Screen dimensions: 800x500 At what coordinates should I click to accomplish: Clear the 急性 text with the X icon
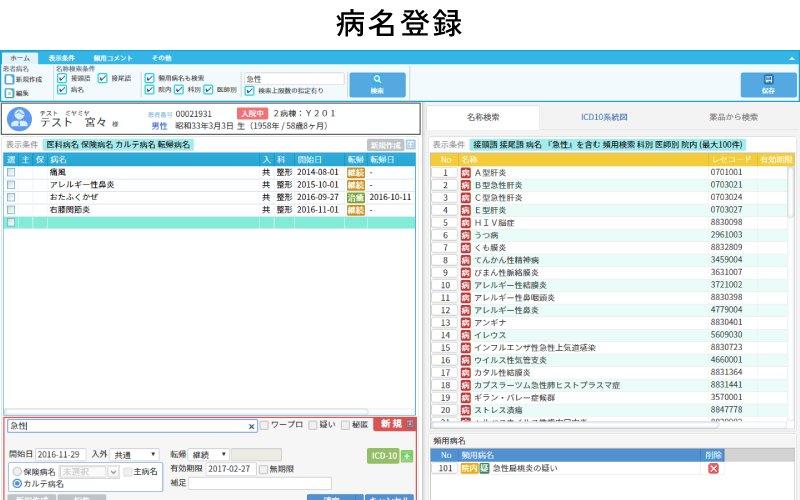click(252, 426)
